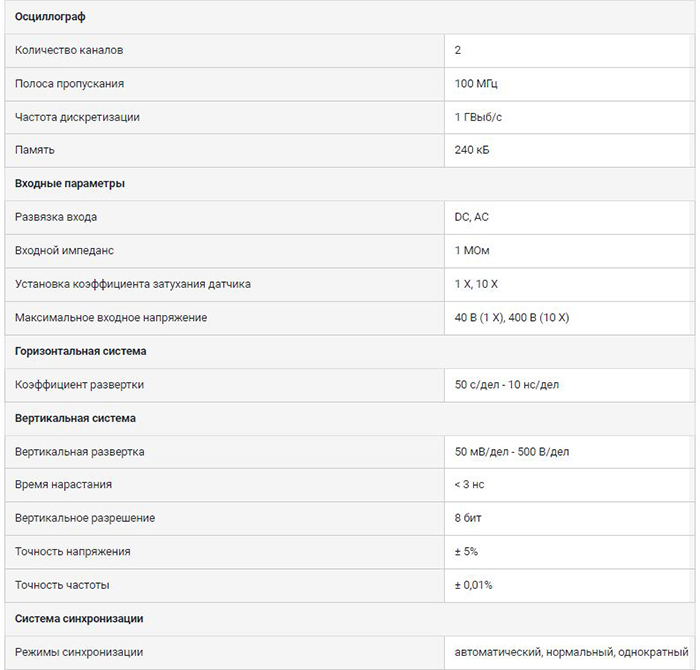Image resolution: width=700 pixels, height=670 pixels.
Task: Select the 'Входные параметры' section header
Action: 70,184
